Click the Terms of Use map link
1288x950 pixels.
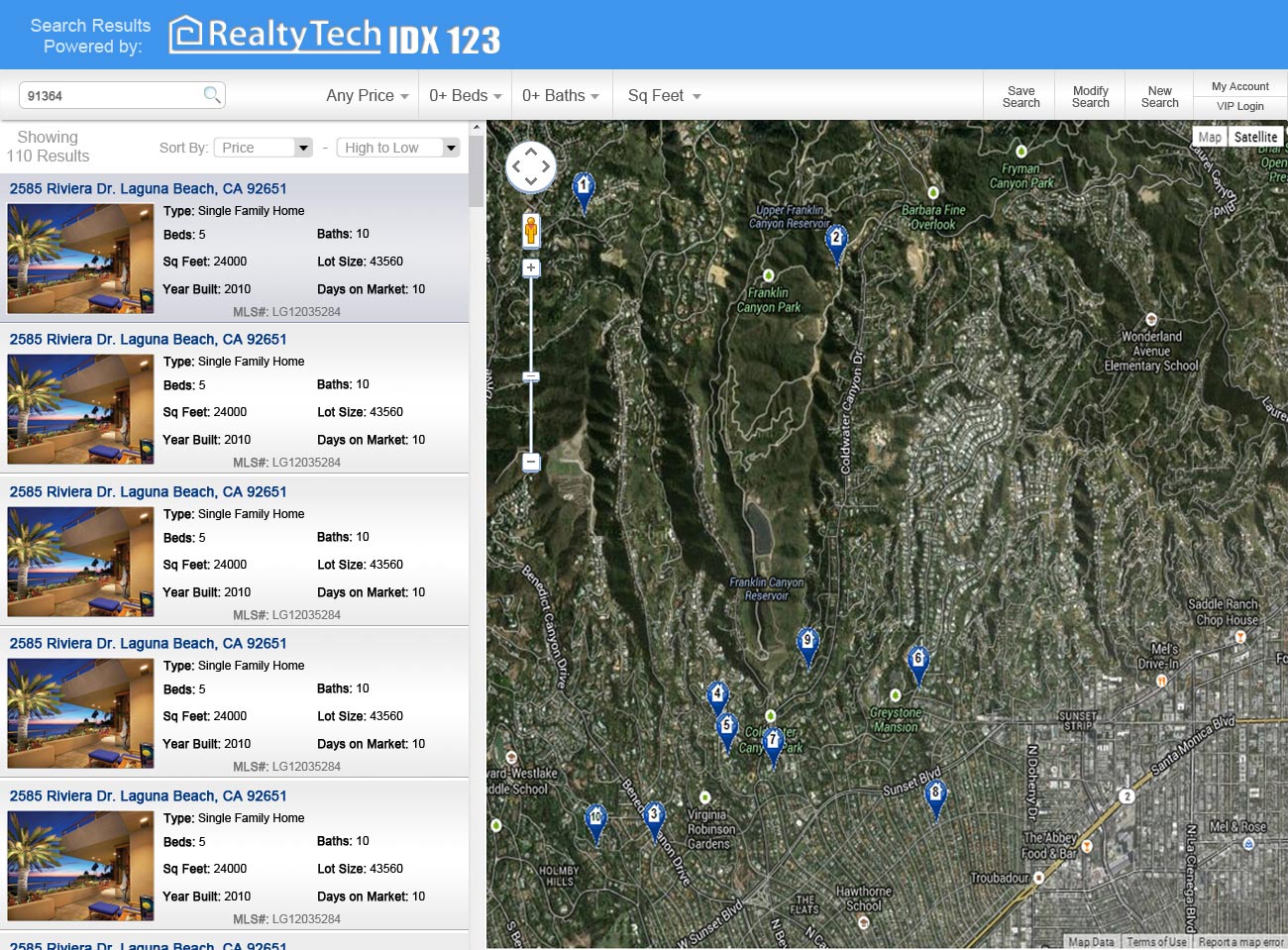[x=1156, y=942]
